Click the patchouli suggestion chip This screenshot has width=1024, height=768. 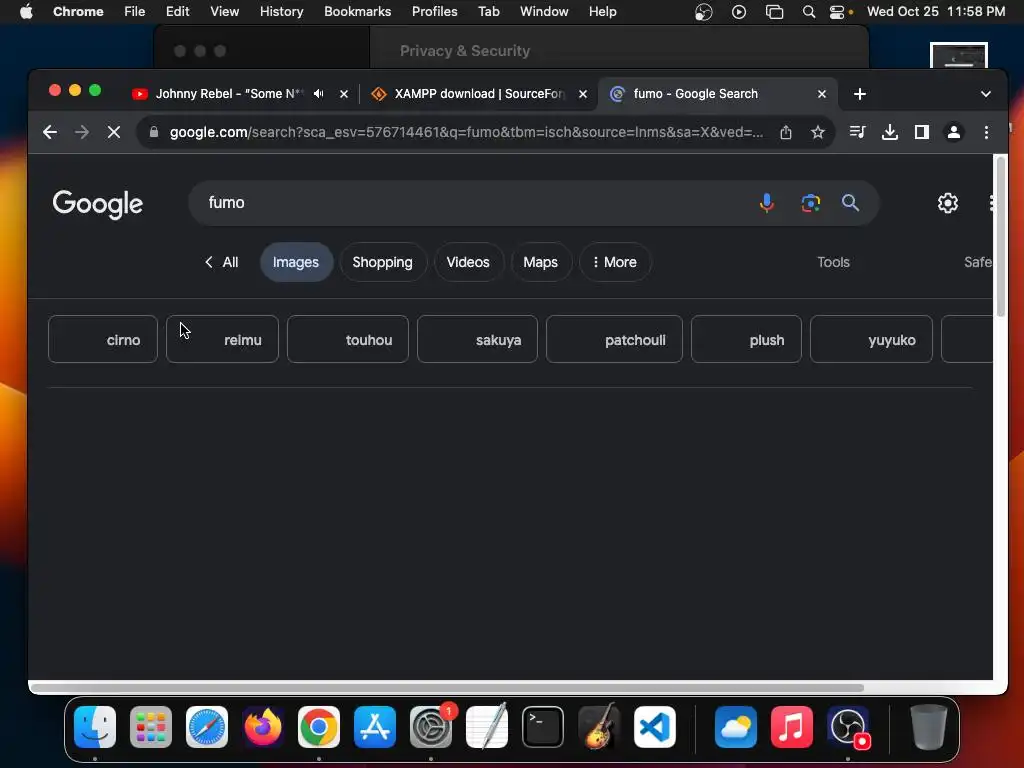614,340
